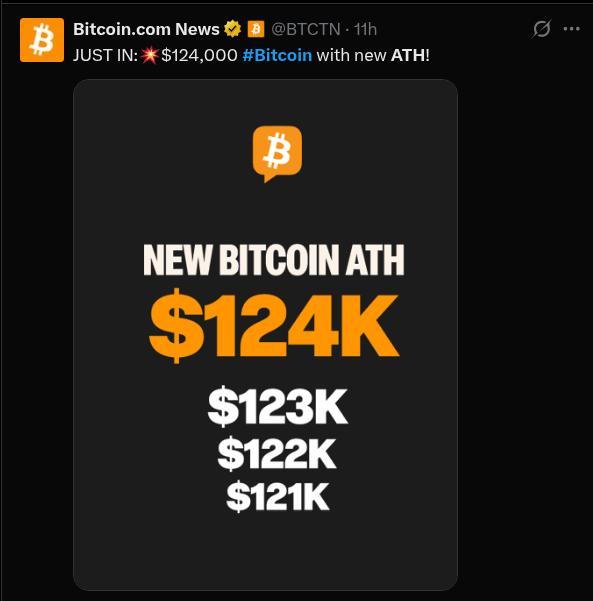Click the $123K line in the image

coord(278,406)
